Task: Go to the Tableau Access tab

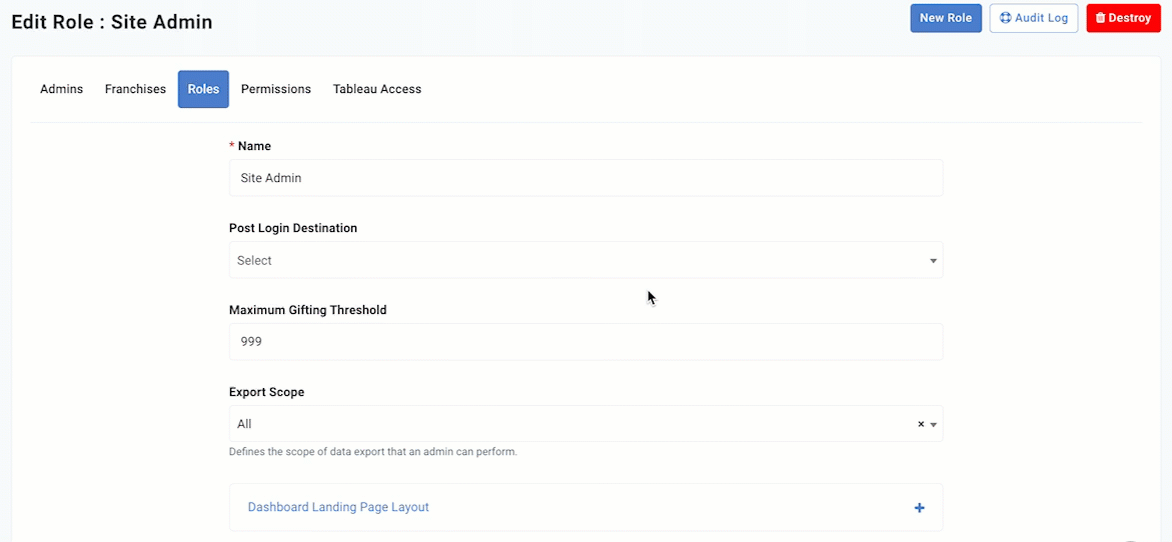Action: pos(377,89)
